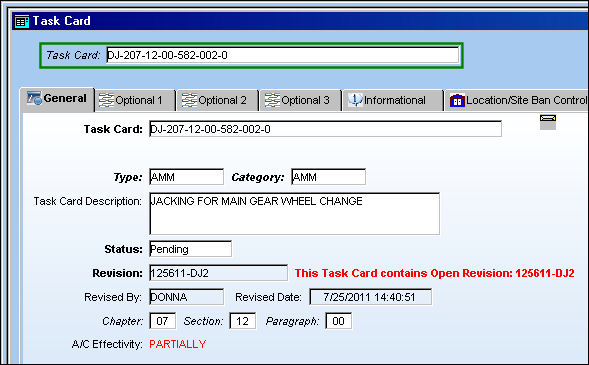Click the Revised Date field
Screen dimensions: 589x365
point(370,297)
